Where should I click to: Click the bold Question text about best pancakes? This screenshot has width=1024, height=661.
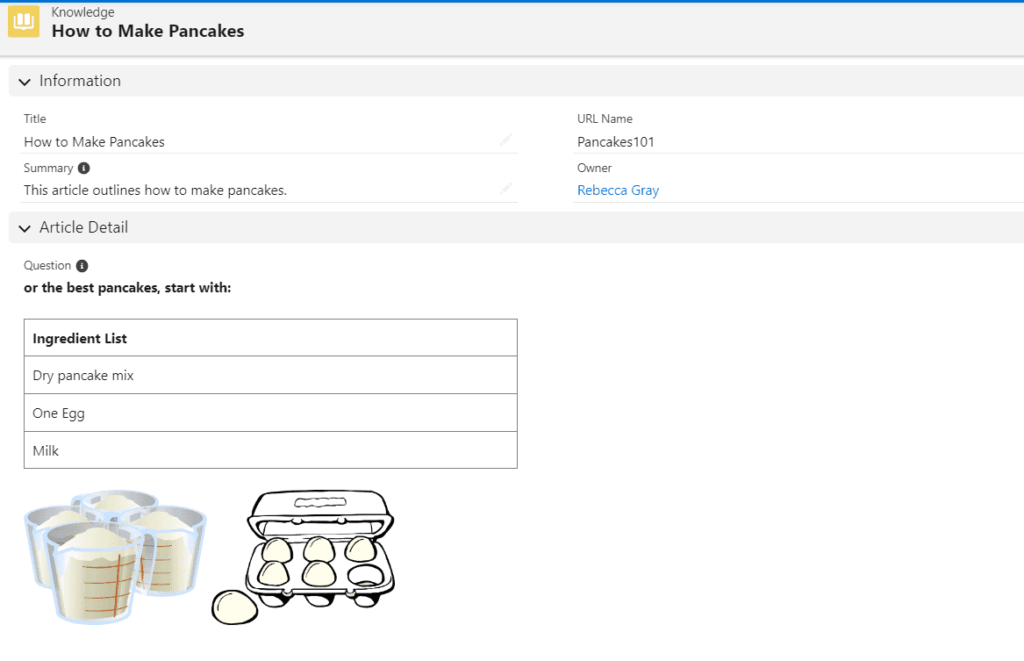pos(127,288)
